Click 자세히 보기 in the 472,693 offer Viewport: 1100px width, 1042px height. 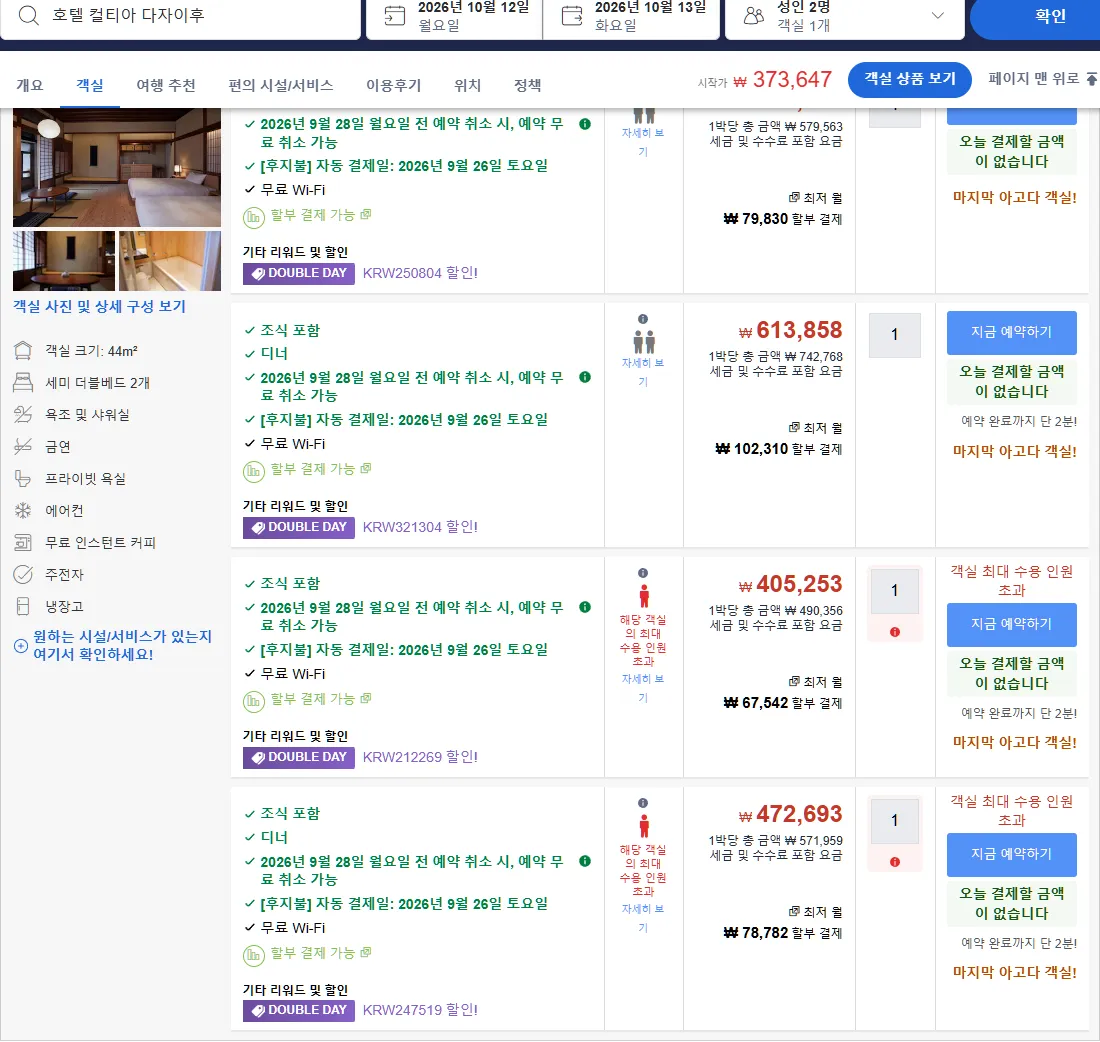643,918
